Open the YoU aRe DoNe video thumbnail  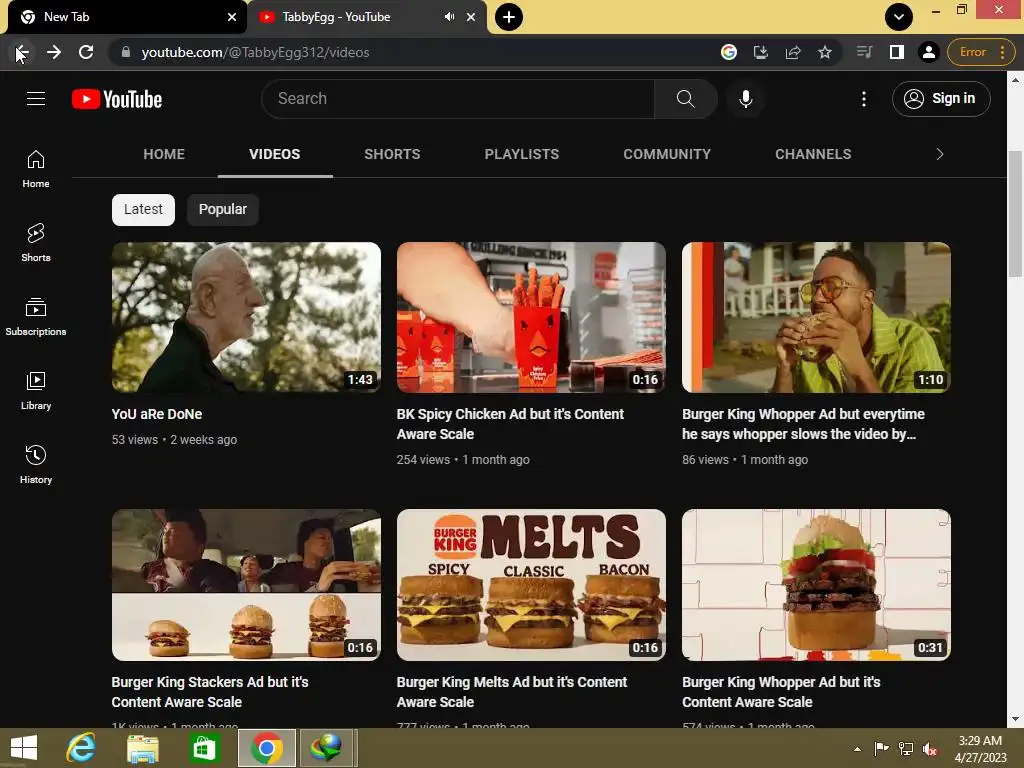(246, 317)
